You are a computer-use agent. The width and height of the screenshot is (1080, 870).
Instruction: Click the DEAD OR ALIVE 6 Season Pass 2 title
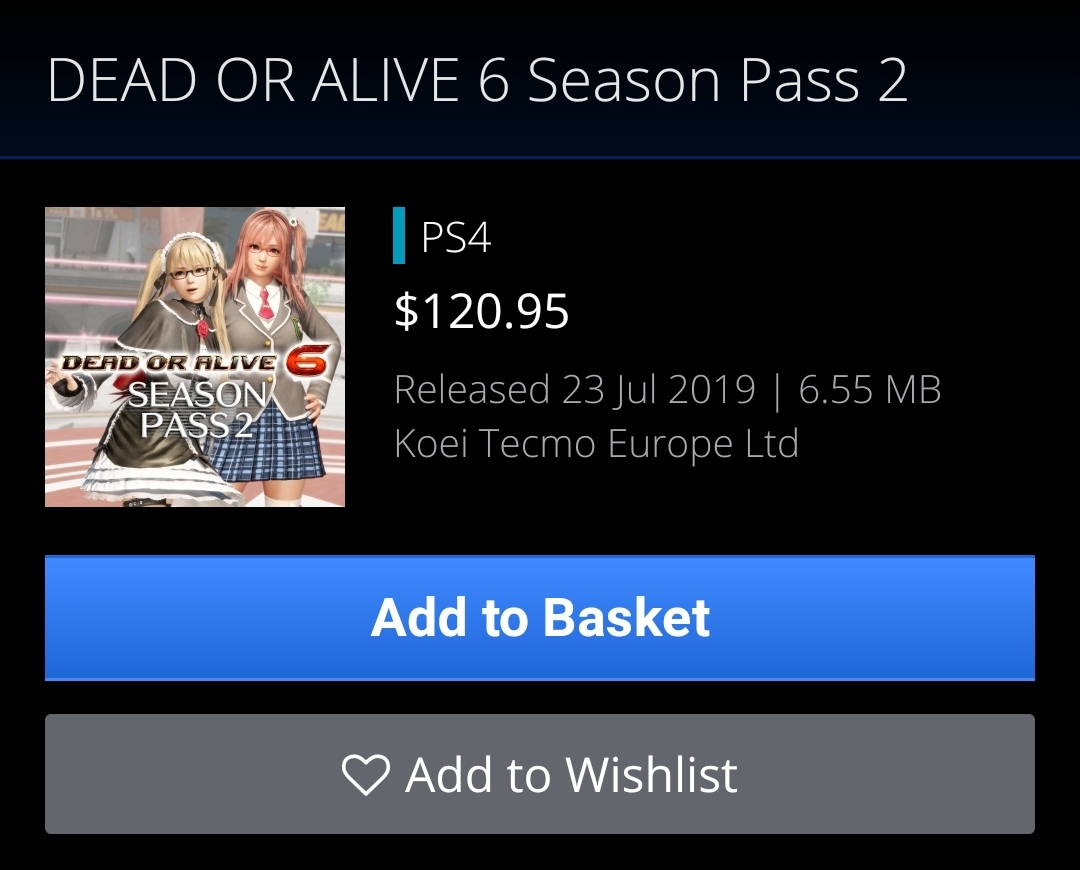point(477,80)
